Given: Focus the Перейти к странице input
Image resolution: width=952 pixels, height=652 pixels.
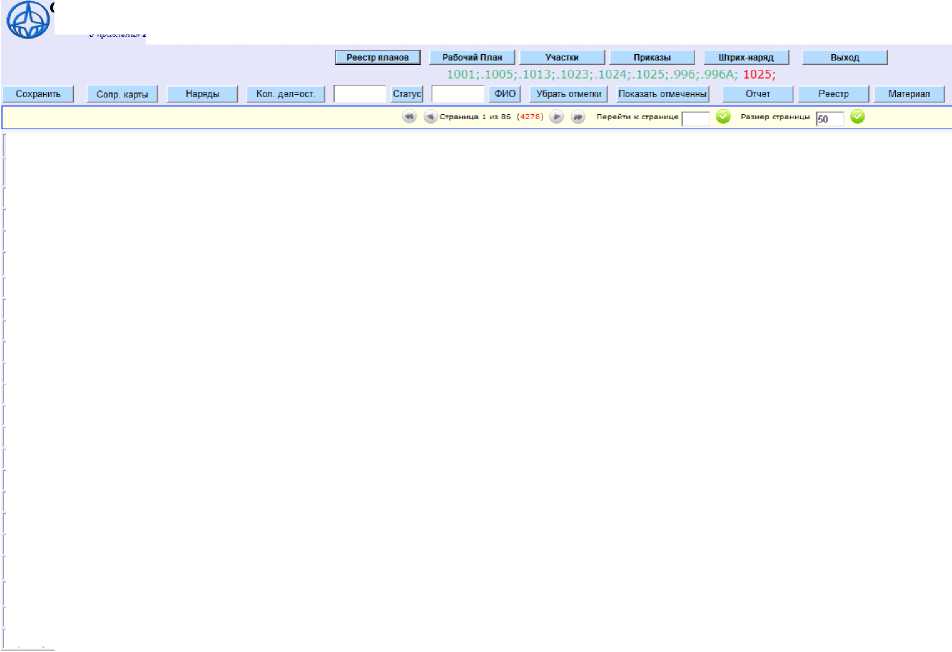Looking at the screenshot, I should pos(696,119).
